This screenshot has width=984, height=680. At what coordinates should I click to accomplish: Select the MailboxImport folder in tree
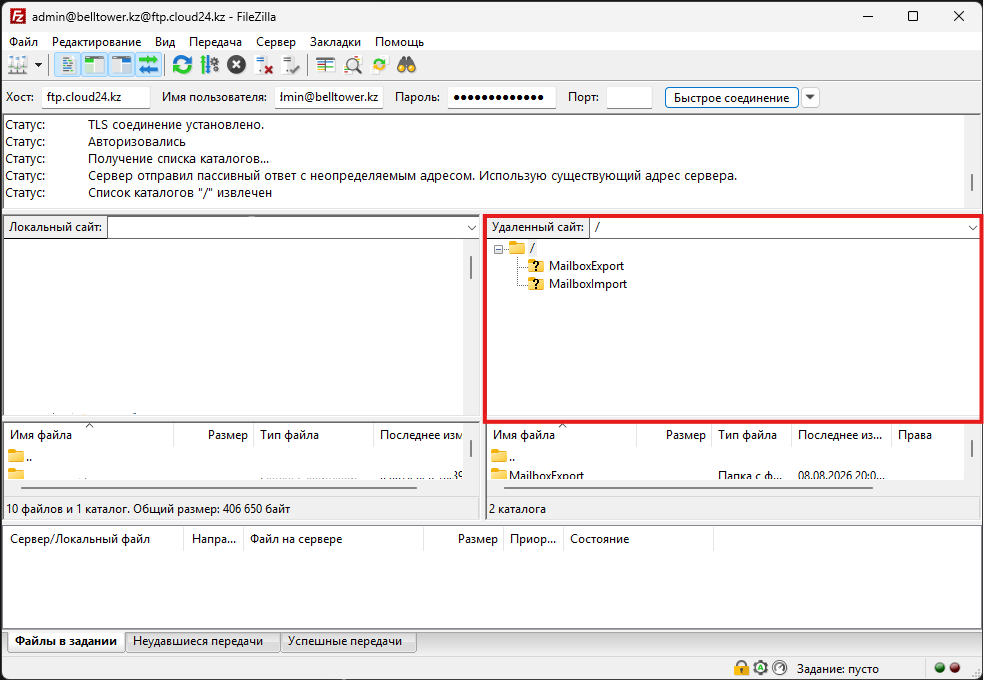tap(587, 284)
